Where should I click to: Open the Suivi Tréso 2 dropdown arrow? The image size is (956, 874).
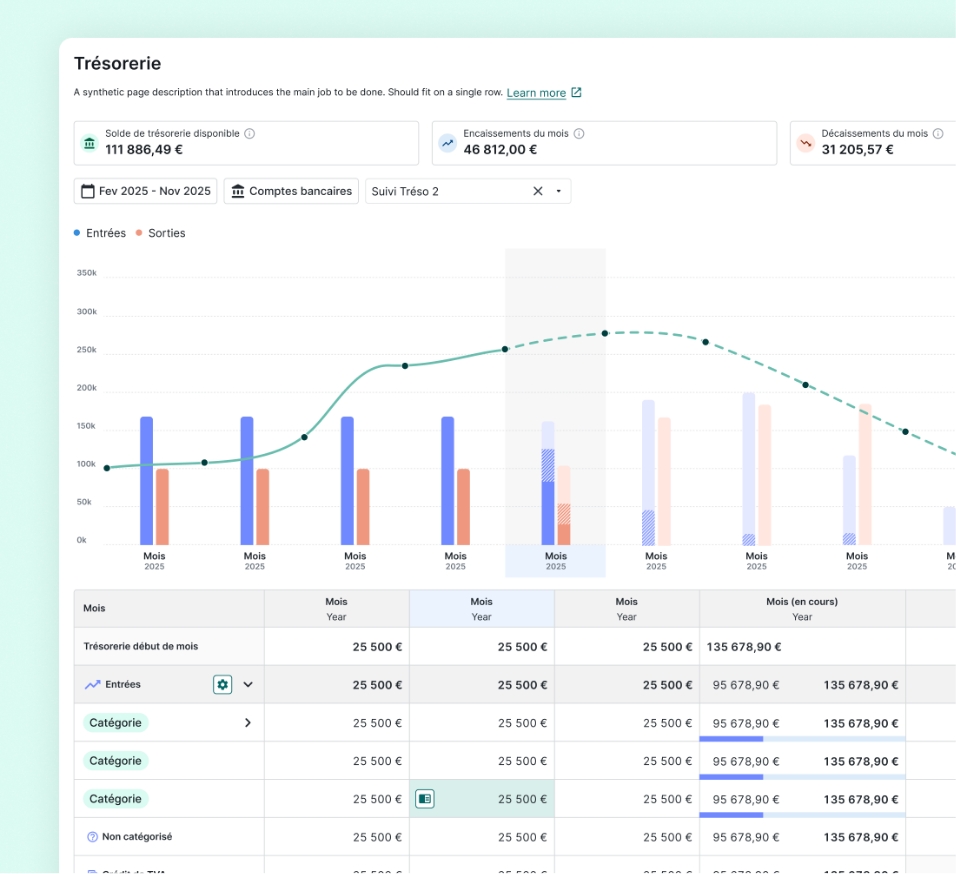pyautogui.click(x=558, y=191)
